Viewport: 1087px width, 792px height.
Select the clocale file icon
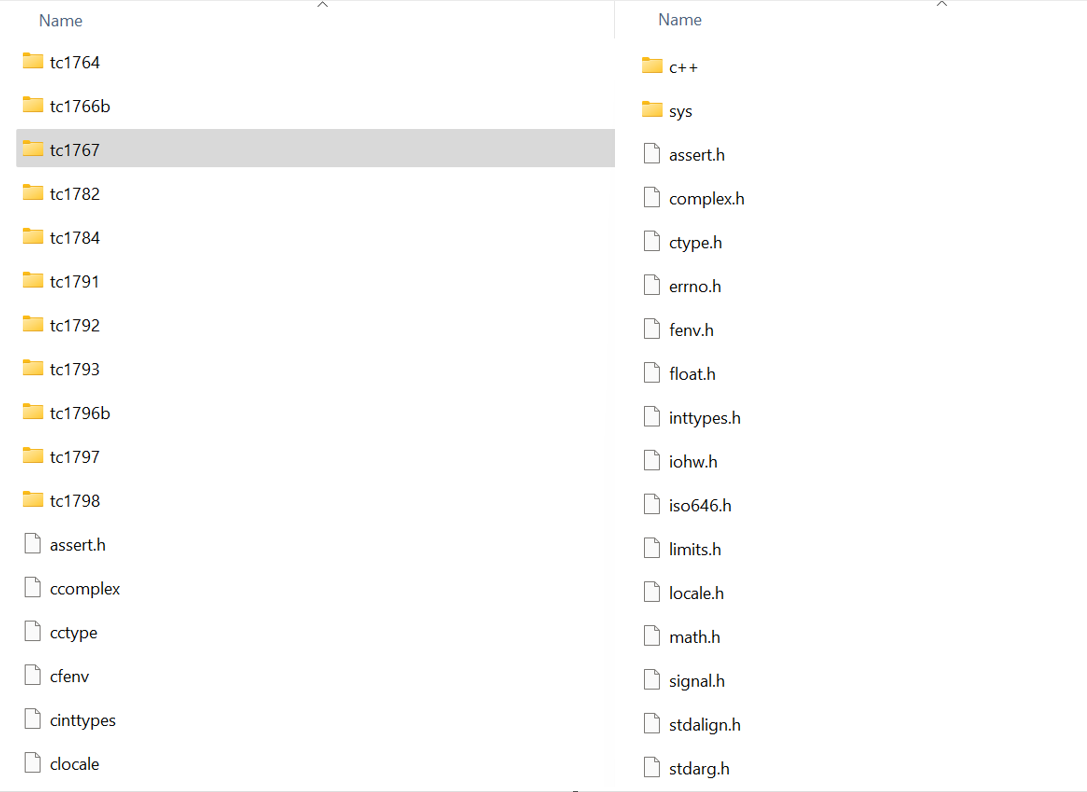pos(33,764)
